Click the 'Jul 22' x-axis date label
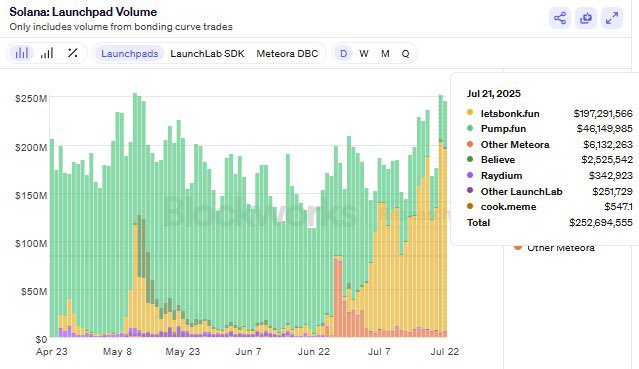Viewport: 639px width, 369px height. coord(445,351)
